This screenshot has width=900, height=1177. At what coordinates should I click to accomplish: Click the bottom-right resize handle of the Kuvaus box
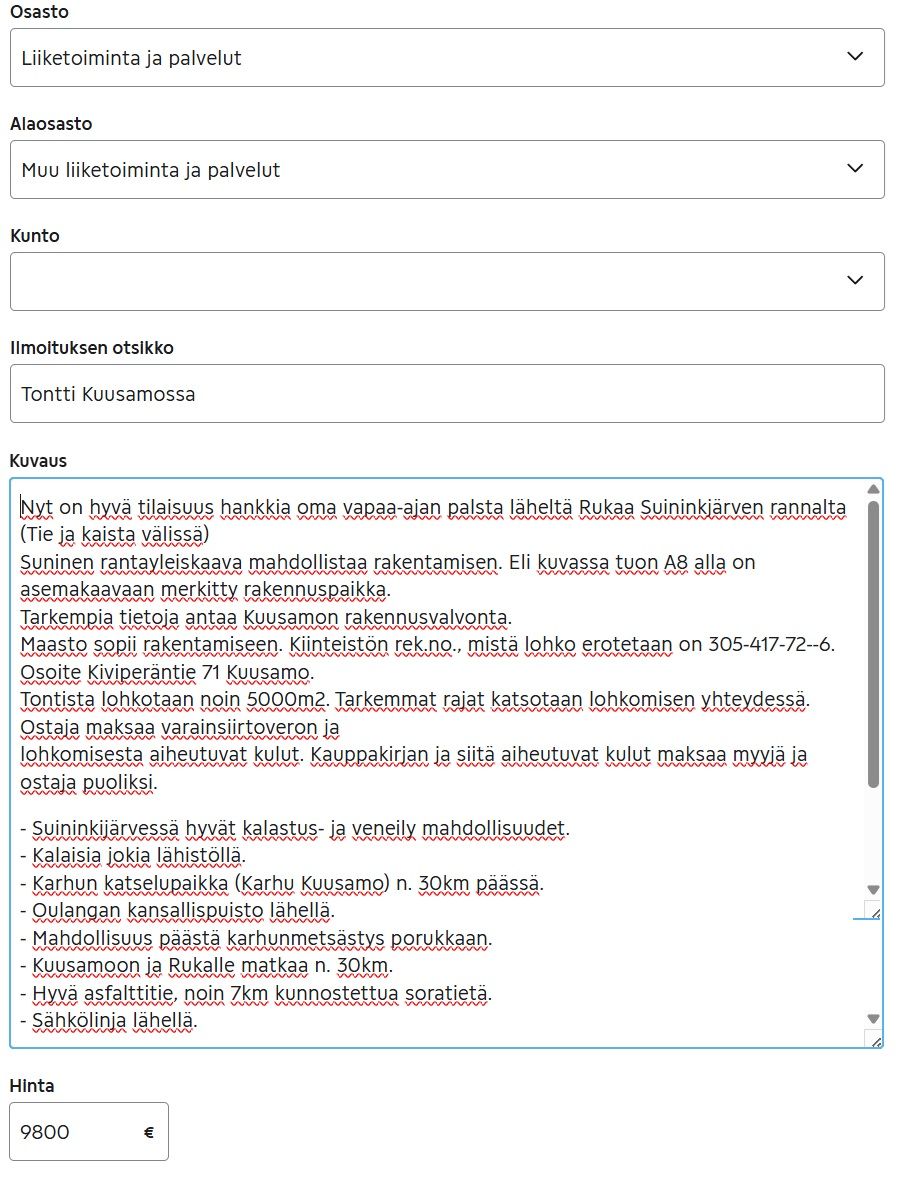pyautogui.click(x=876, y=1041)
